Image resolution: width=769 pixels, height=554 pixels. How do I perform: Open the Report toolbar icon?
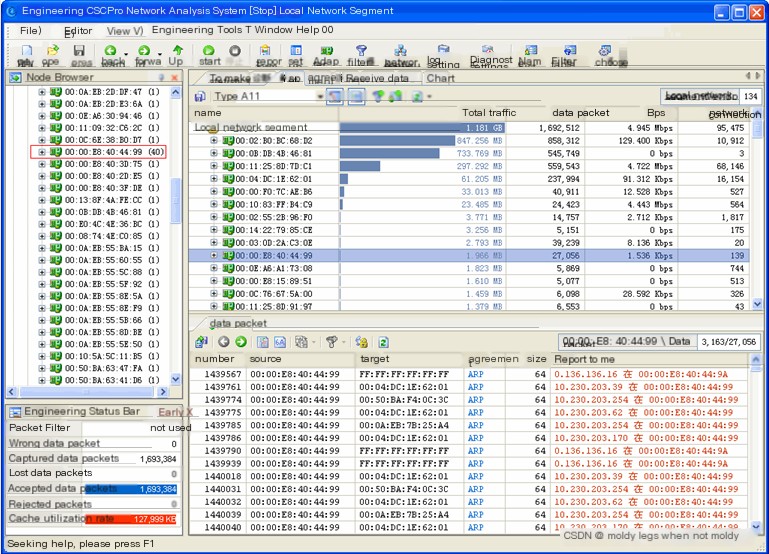[265, 50]
